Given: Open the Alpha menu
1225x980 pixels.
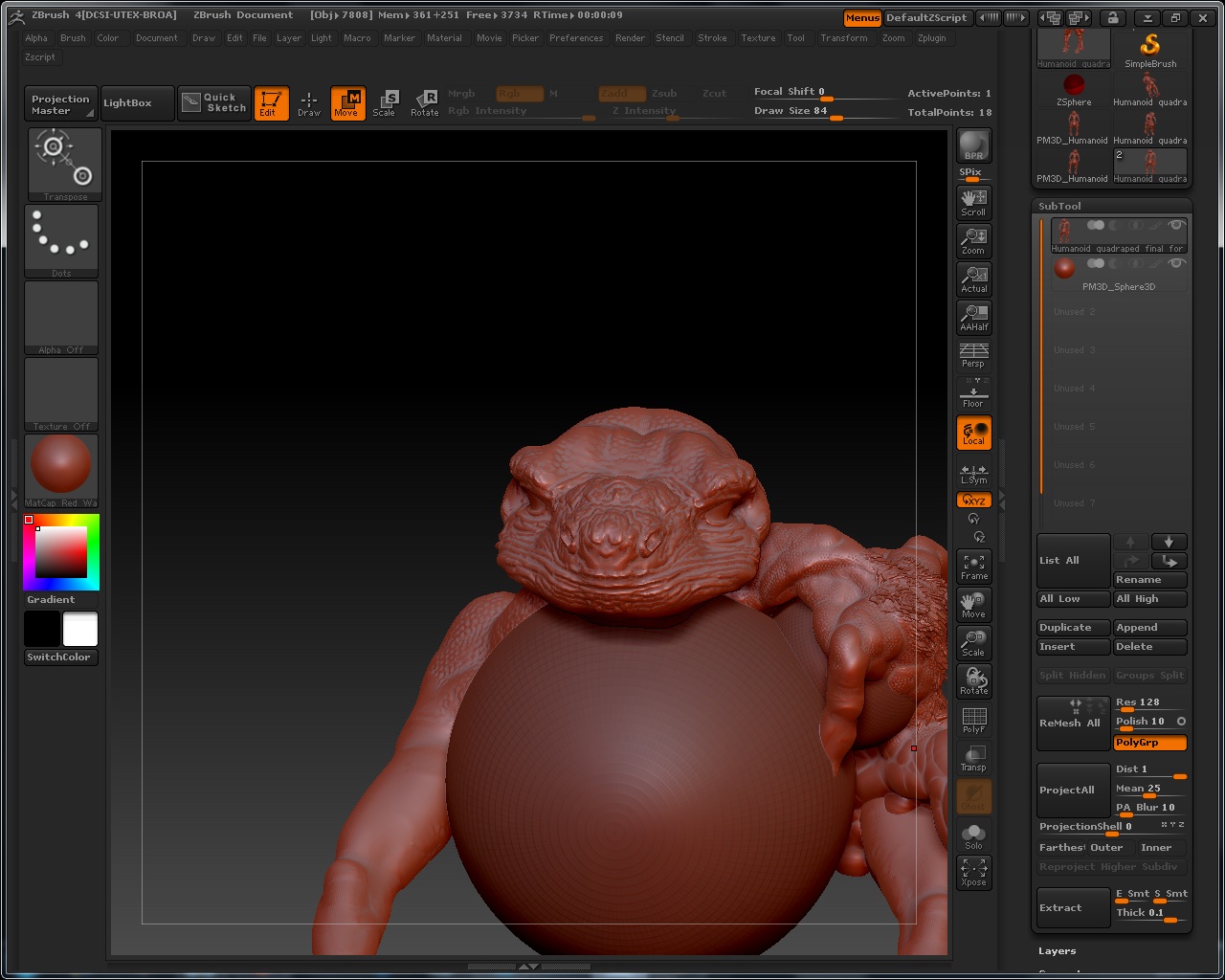Looking at the screenshot, I should (36, 38).
